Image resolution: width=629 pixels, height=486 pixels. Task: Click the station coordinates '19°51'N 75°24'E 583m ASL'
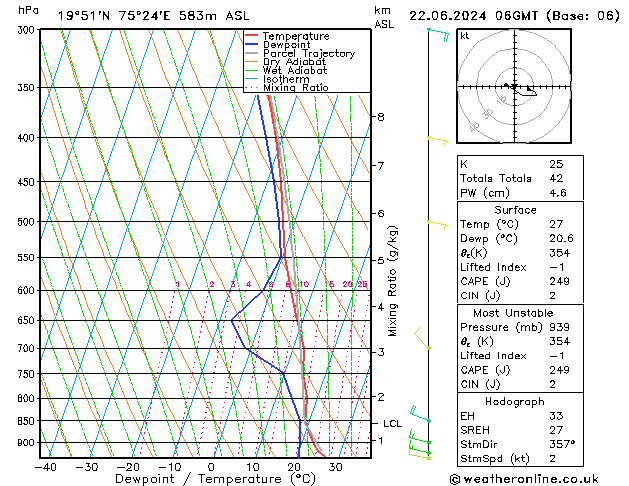pos(153,16)
